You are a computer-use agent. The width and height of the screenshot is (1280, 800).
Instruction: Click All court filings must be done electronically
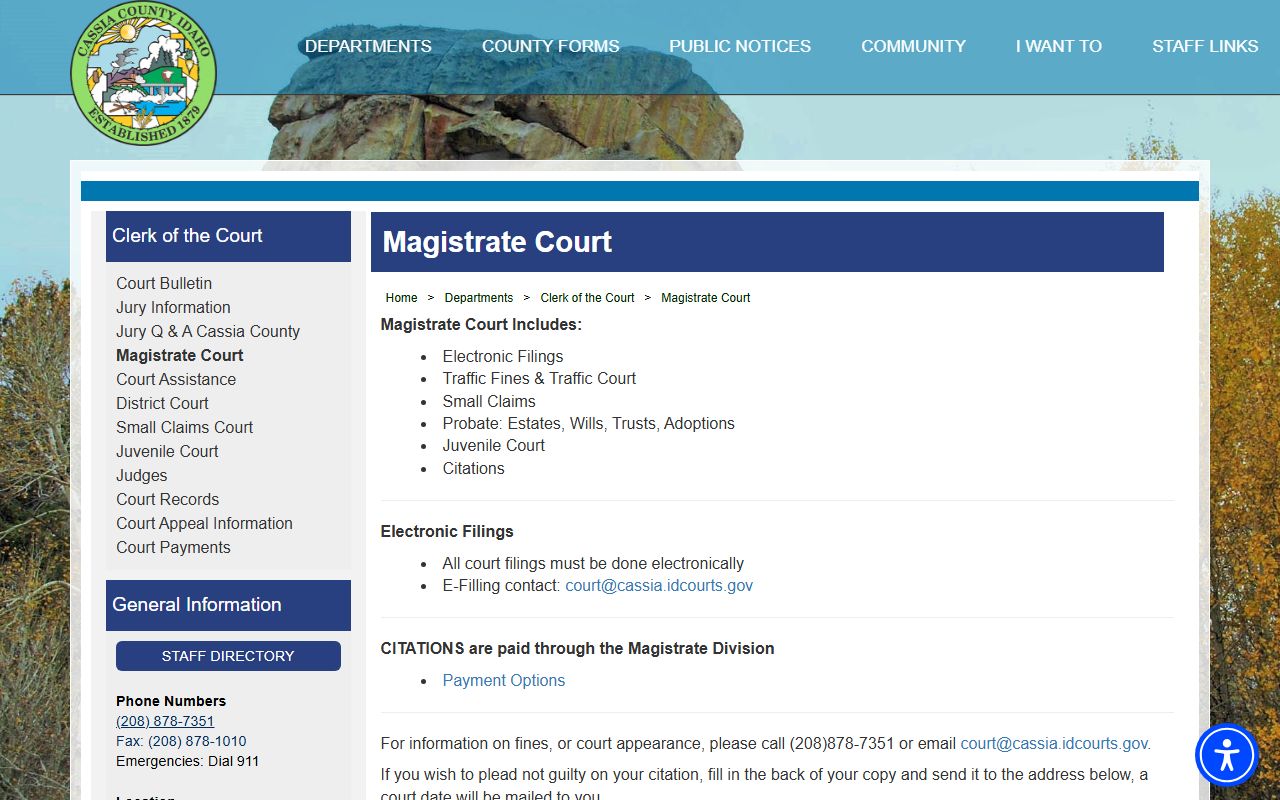point(593,563)
